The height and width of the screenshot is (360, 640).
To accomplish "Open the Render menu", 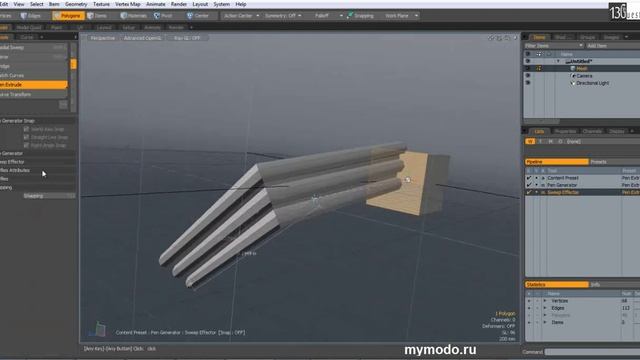I will click(x=179, y=4).
